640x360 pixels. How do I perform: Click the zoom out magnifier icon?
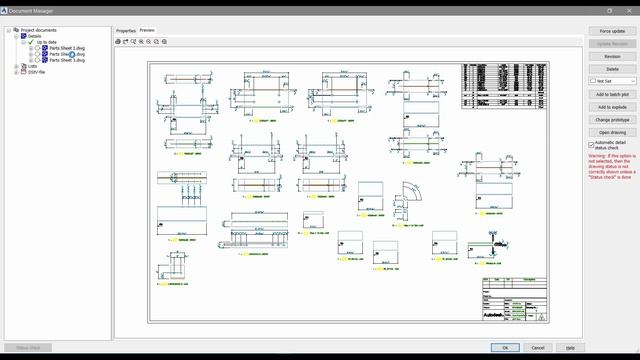click(149, 42)
